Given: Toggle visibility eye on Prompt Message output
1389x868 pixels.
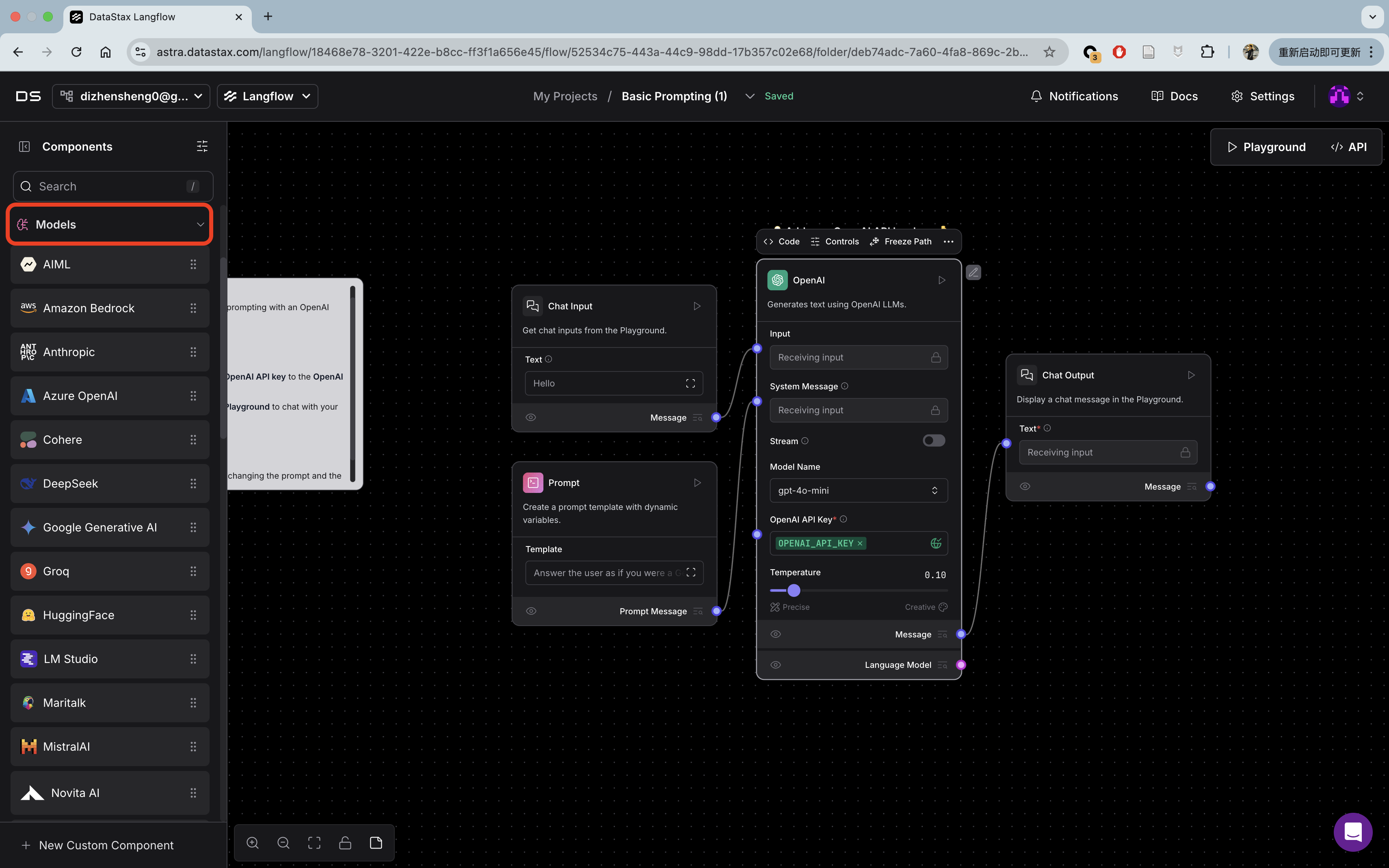Looking at the screenshot, I should tap(531, 611).
